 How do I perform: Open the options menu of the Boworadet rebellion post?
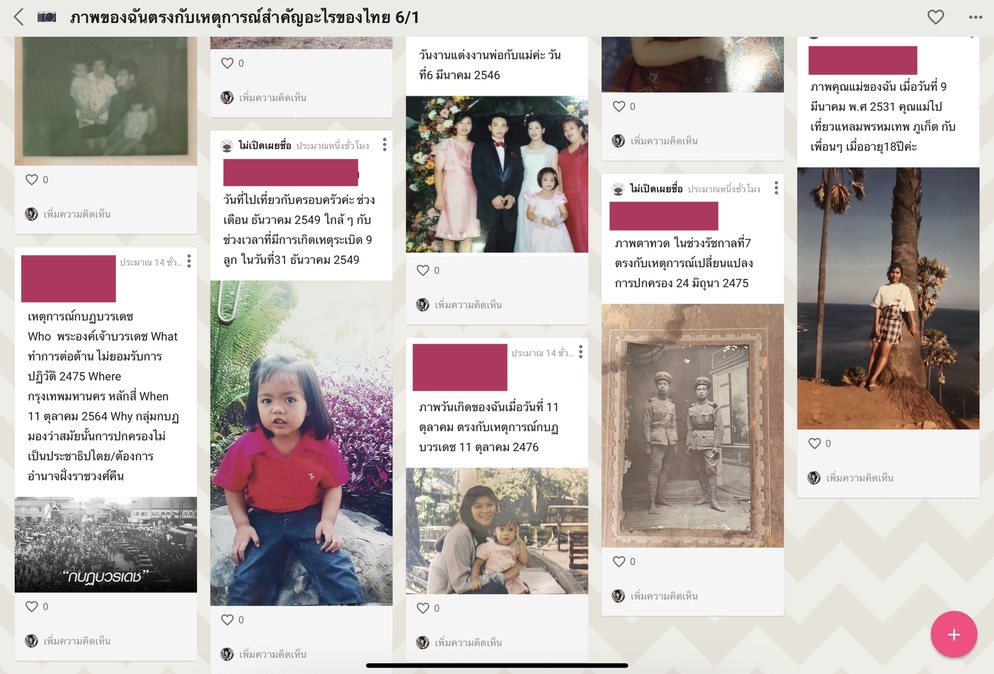click(x=189, y=261)
